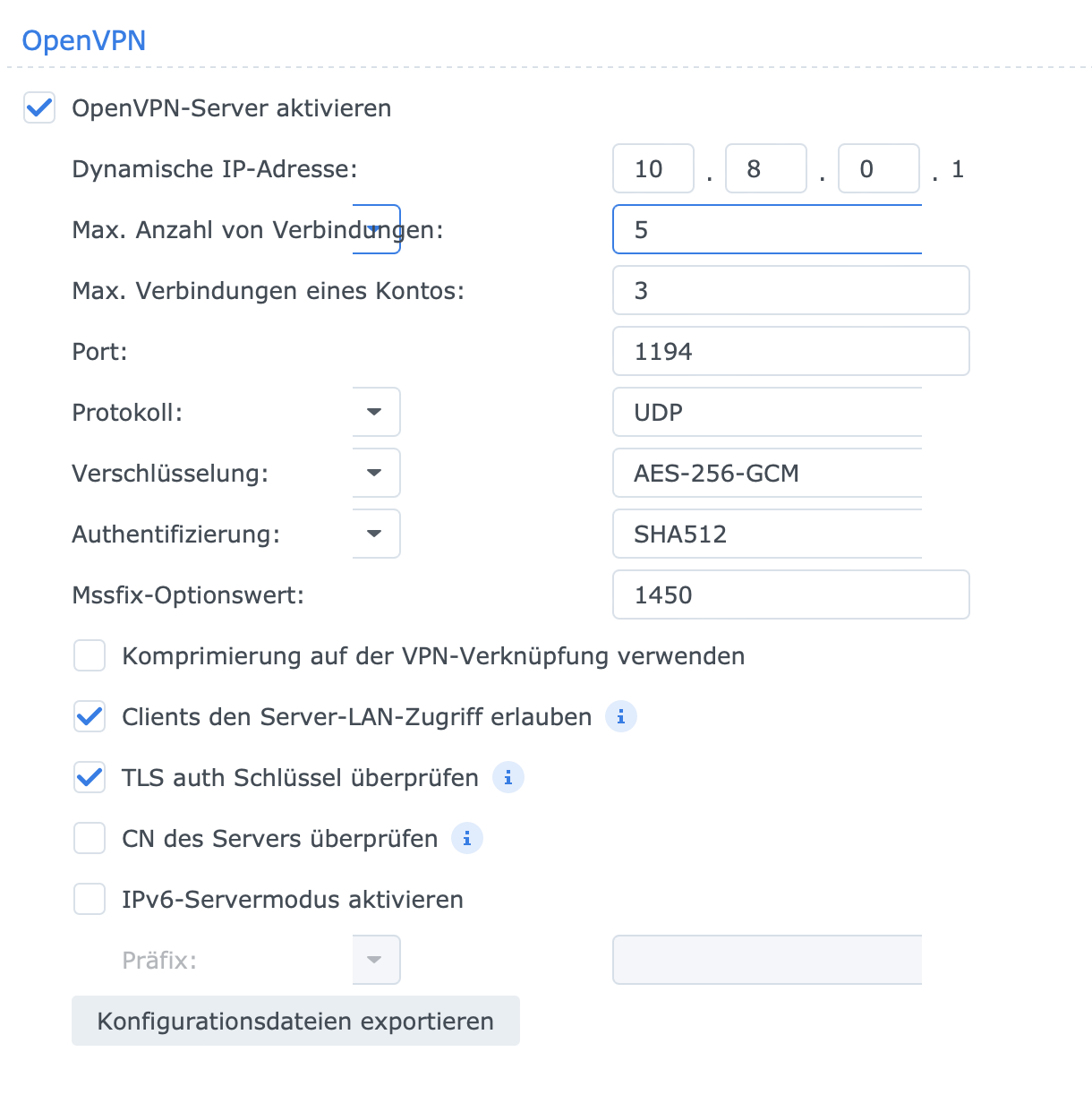This screenshot has height=1103, width=1092.
Task: Click info icon beside Server-LAN-Zugriff option
Action: pyautogui.click(x=621, y=717)
